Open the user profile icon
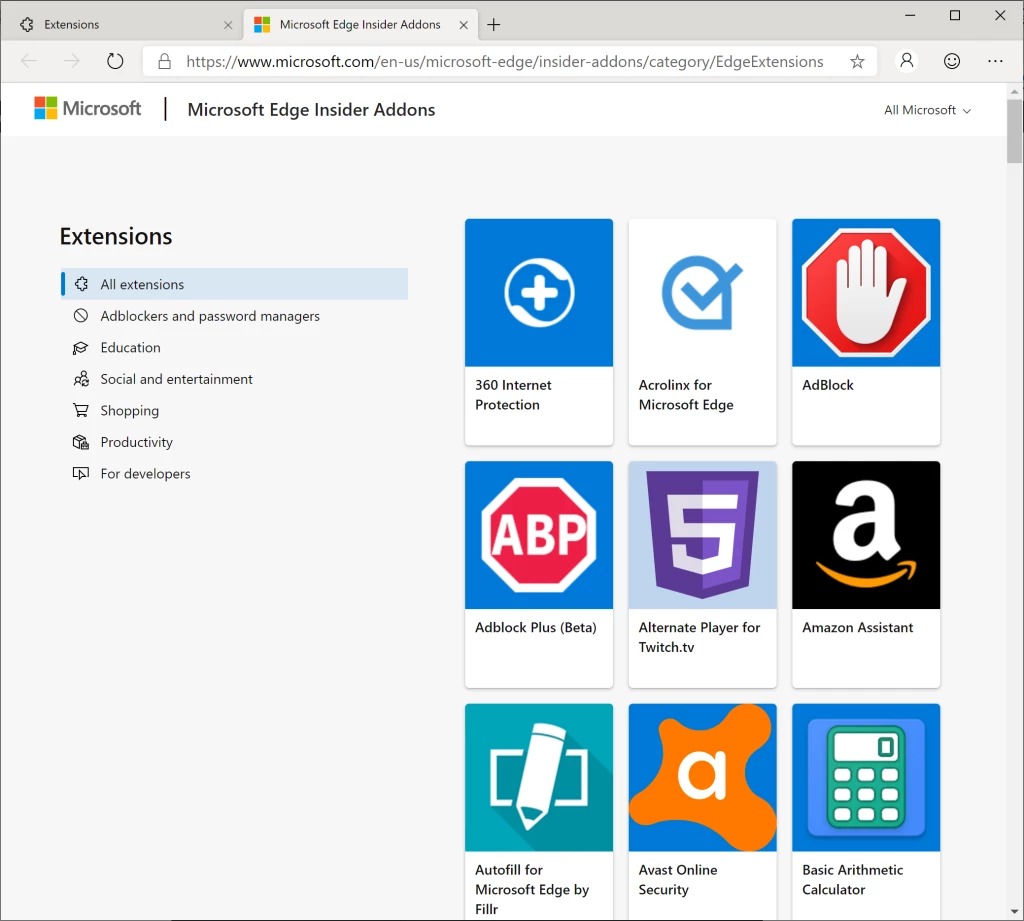This screenshot has width=1024, height=921. [907, 62]
